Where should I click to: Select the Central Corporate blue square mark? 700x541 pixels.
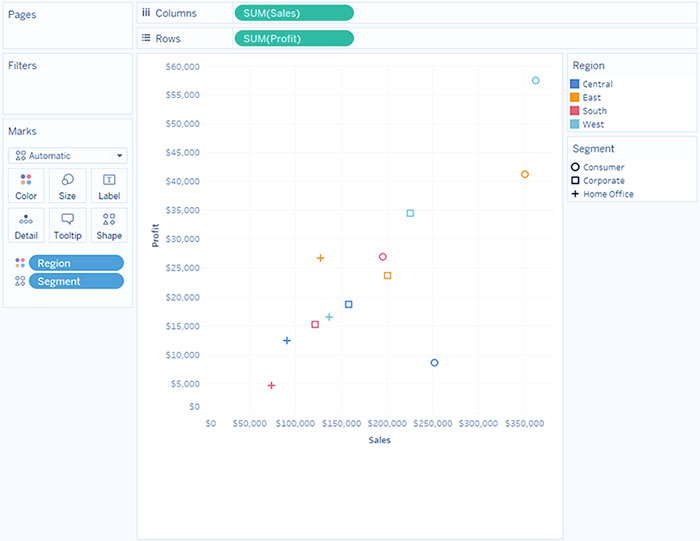point(349,304)
